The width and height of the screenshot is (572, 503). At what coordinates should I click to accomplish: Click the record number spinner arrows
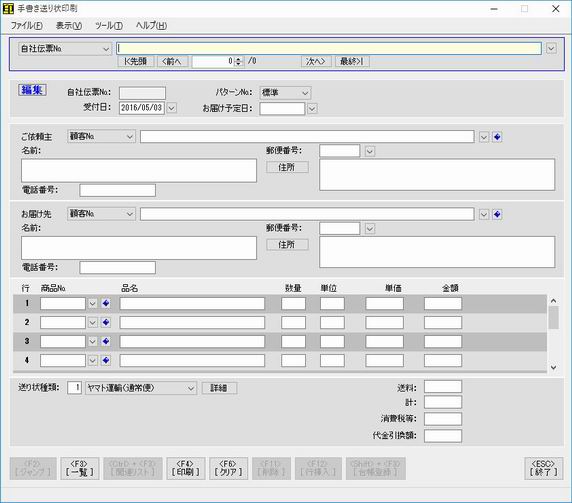[x=238, y=61]
